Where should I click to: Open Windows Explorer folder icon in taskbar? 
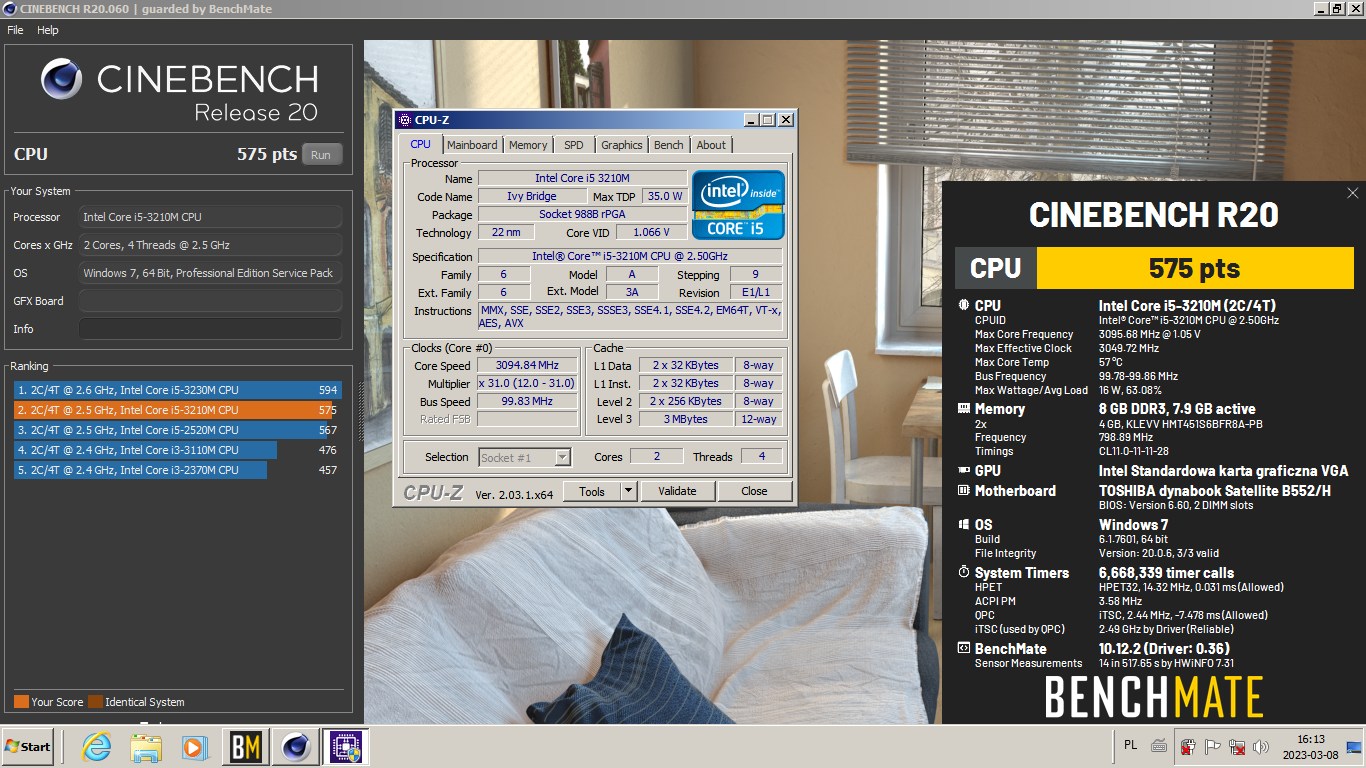(146, 746)
